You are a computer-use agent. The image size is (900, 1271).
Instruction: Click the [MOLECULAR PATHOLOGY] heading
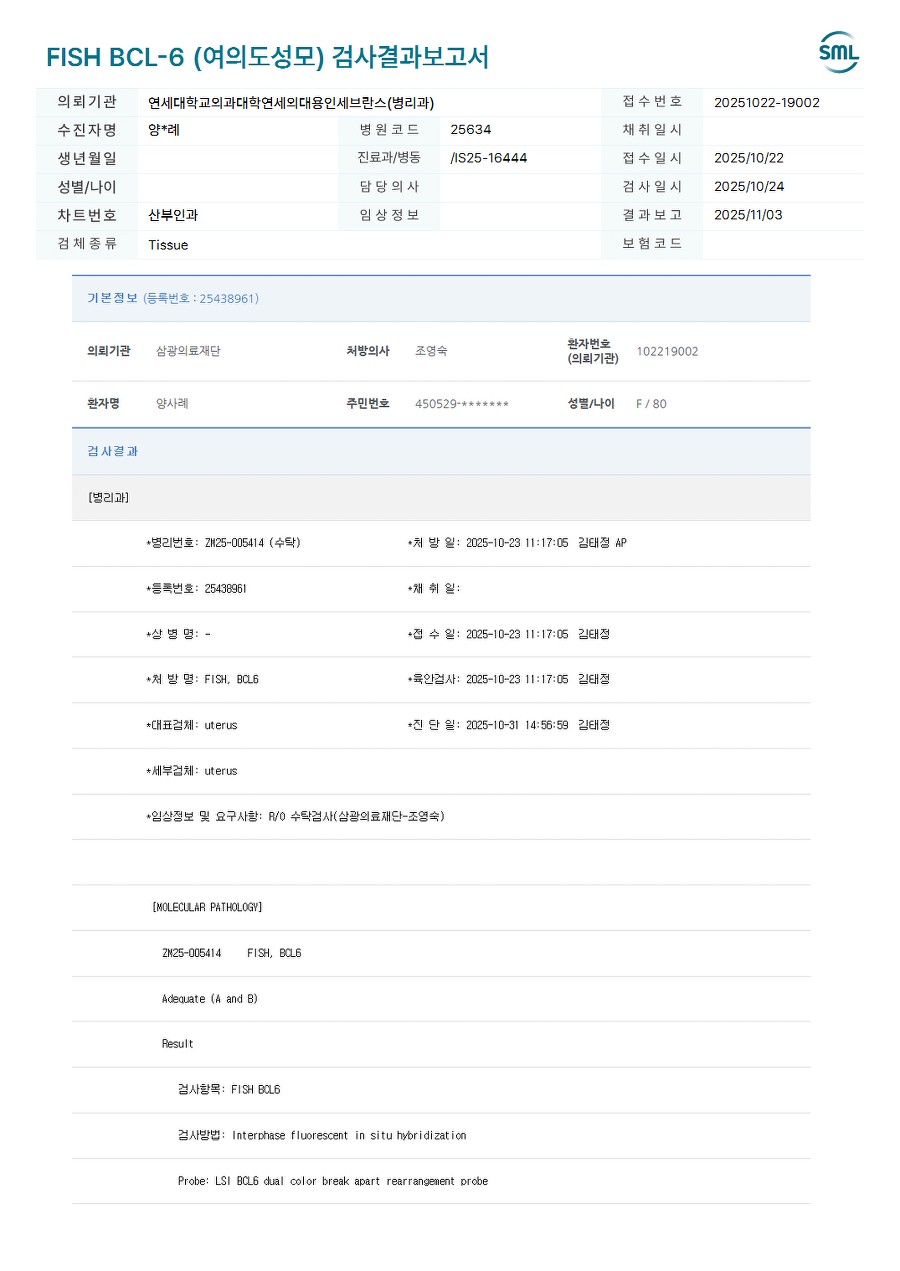207,907
